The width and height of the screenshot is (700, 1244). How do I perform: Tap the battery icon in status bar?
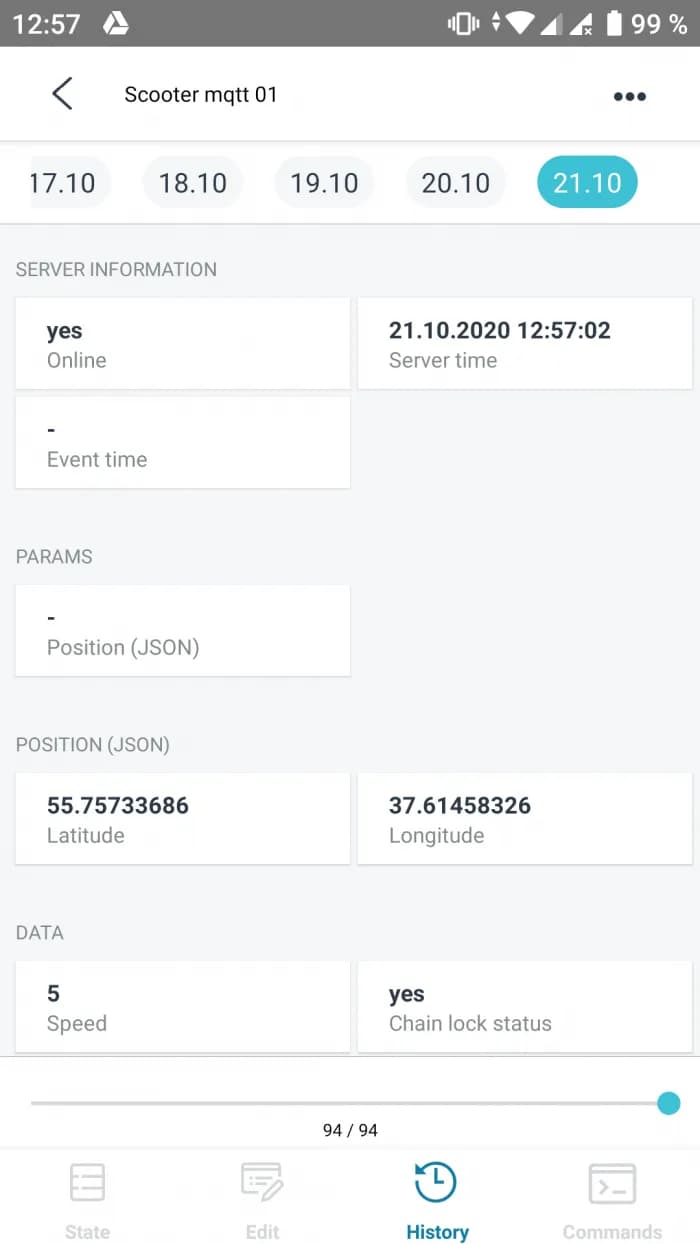coord(614,24)
